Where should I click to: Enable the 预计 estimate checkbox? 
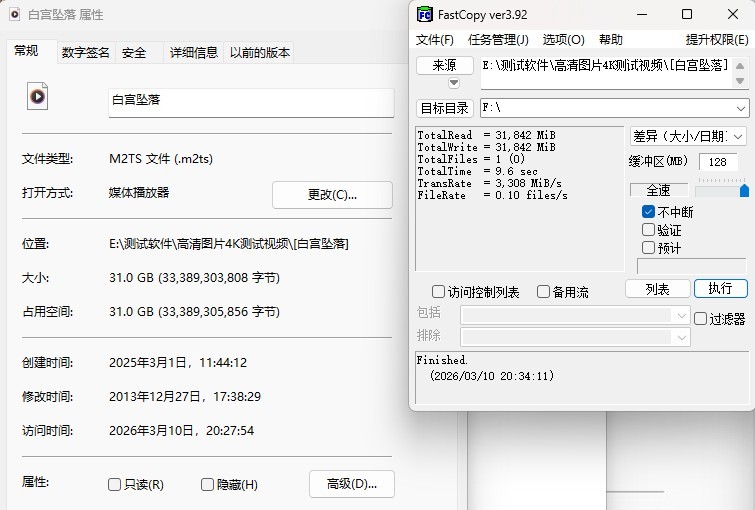(648, 247)
